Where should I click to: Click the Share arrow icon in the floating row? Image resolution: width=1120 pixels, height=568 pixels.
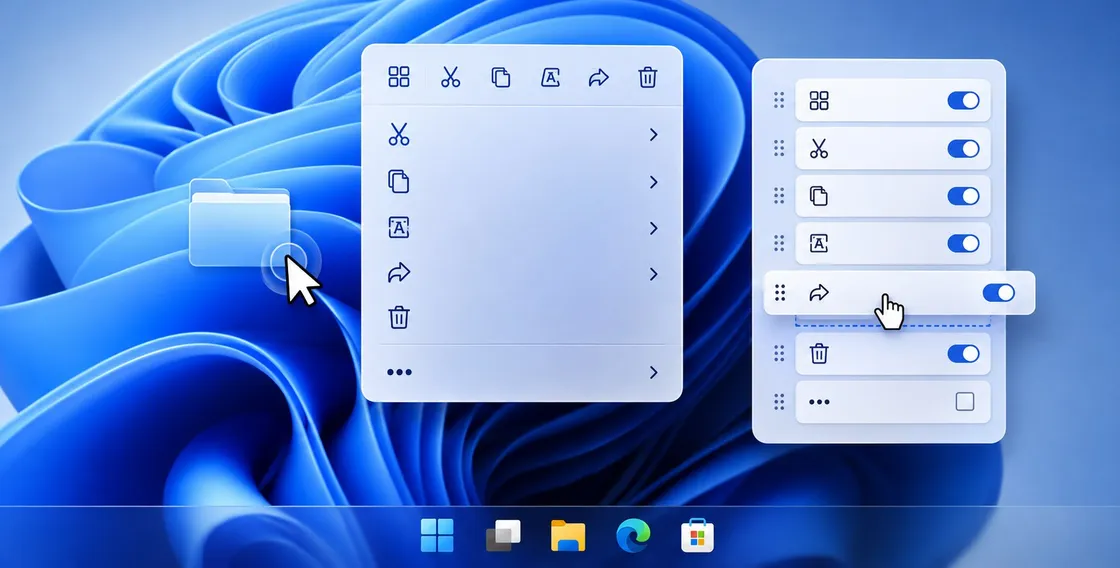(x=819, y=292)
